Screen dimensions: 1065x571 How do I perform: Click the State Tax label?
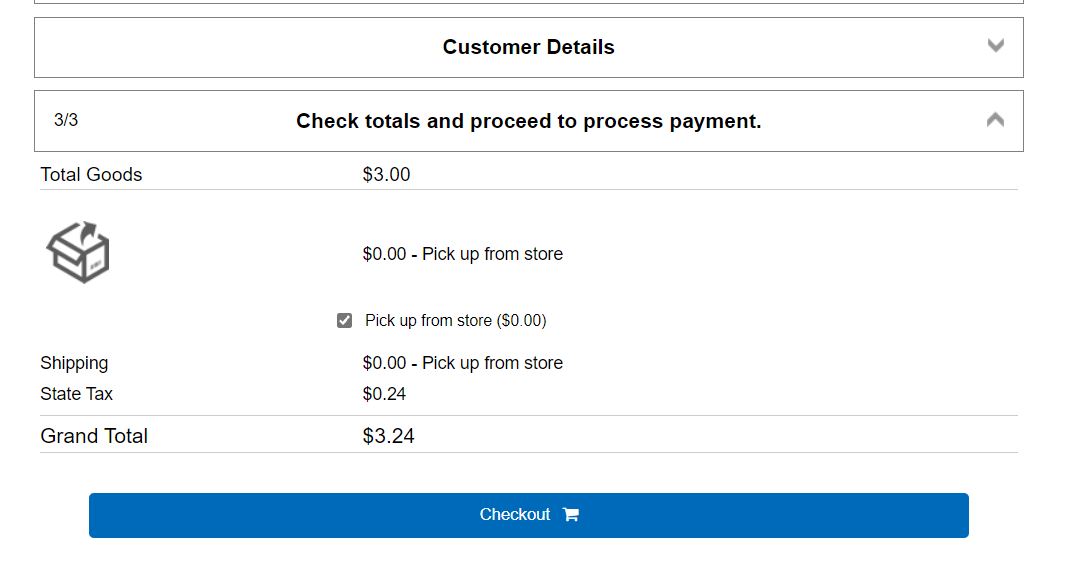pyautogui.click(x=76, y=394)
